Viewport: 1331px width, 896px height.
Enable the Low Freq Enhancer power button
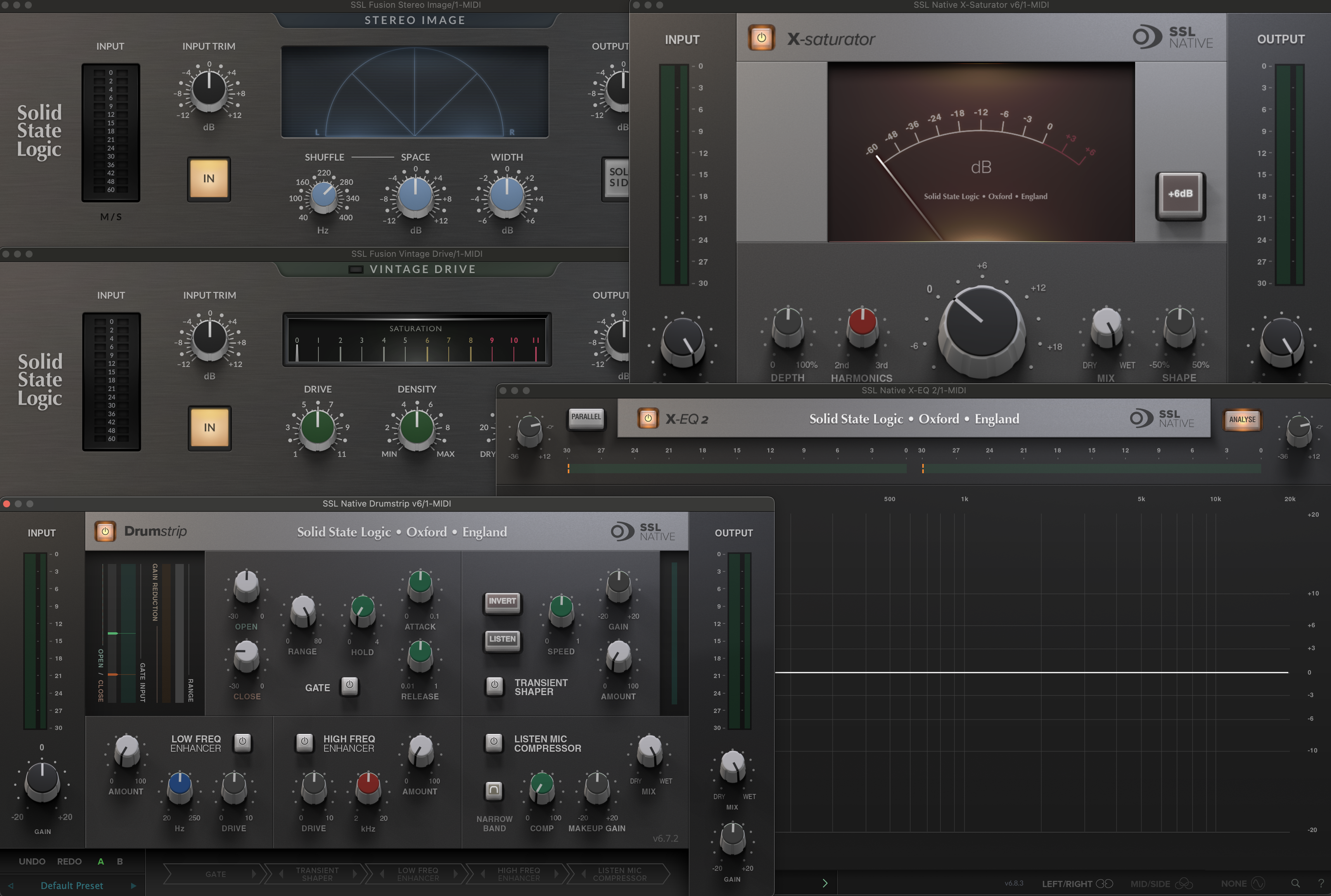tap(242, 742)
